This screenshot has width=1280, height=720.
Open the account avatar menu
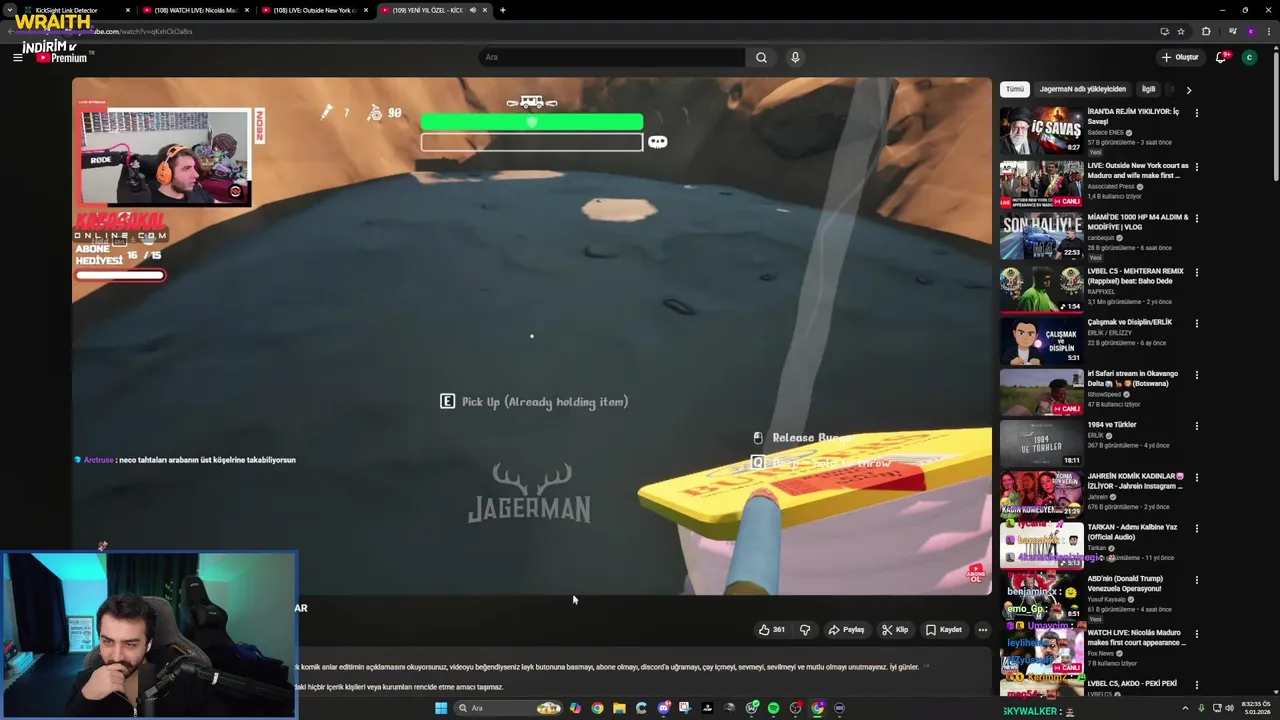point(1249,57)
